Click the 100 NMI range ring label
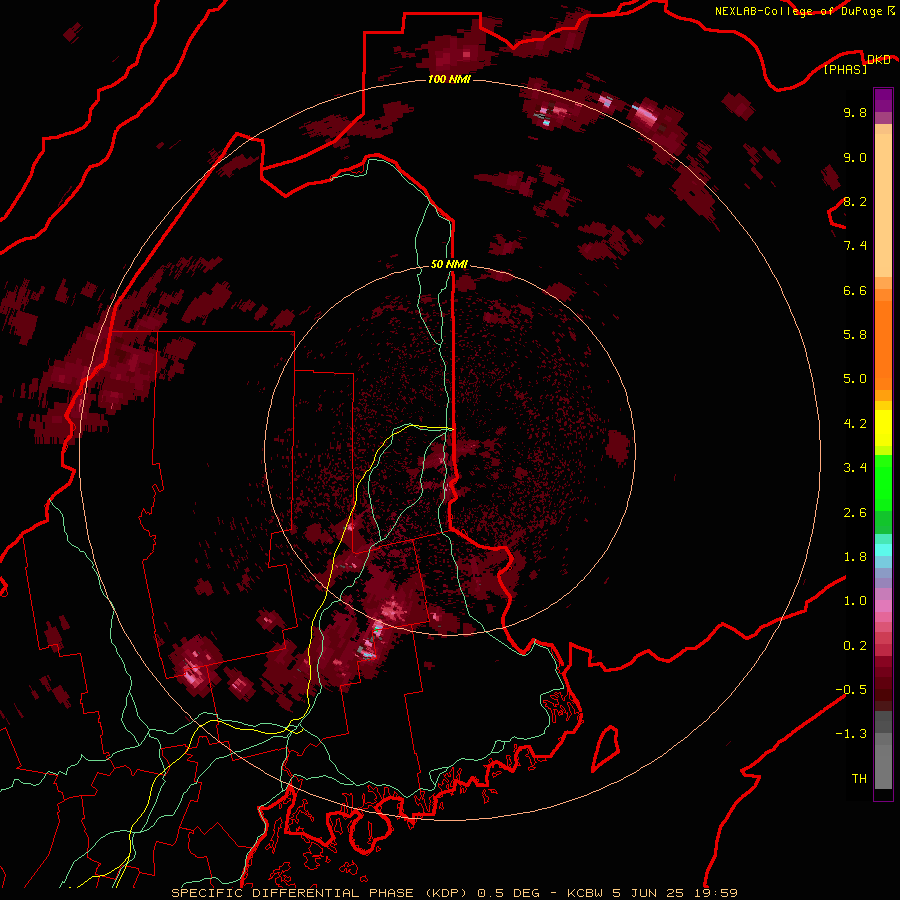The image size is (900, 900). click(449, 79)
